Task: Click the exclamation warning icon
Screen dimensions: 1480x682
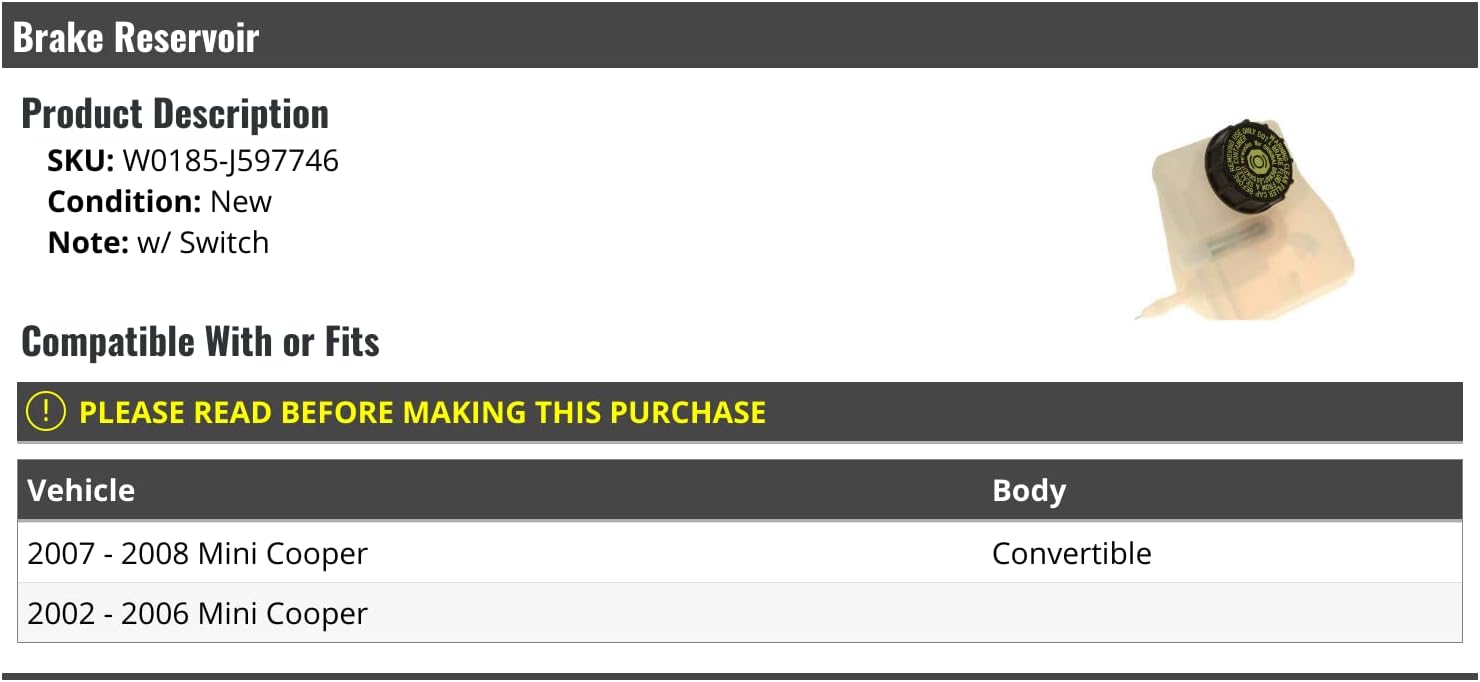Action: coord(45,412)
